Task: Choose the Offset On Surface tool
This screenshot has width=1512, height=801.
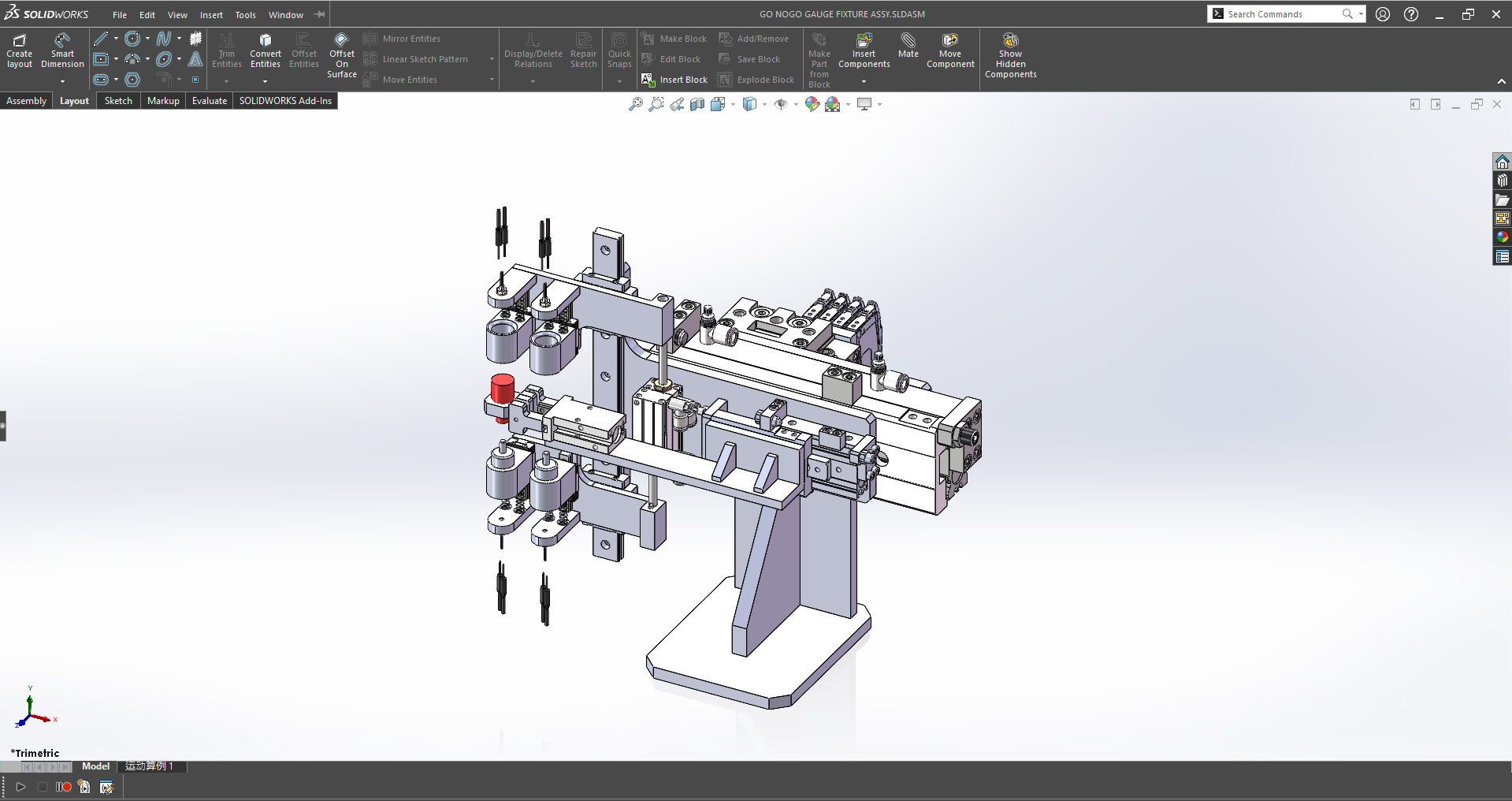Action: click(x=342, y=55)
